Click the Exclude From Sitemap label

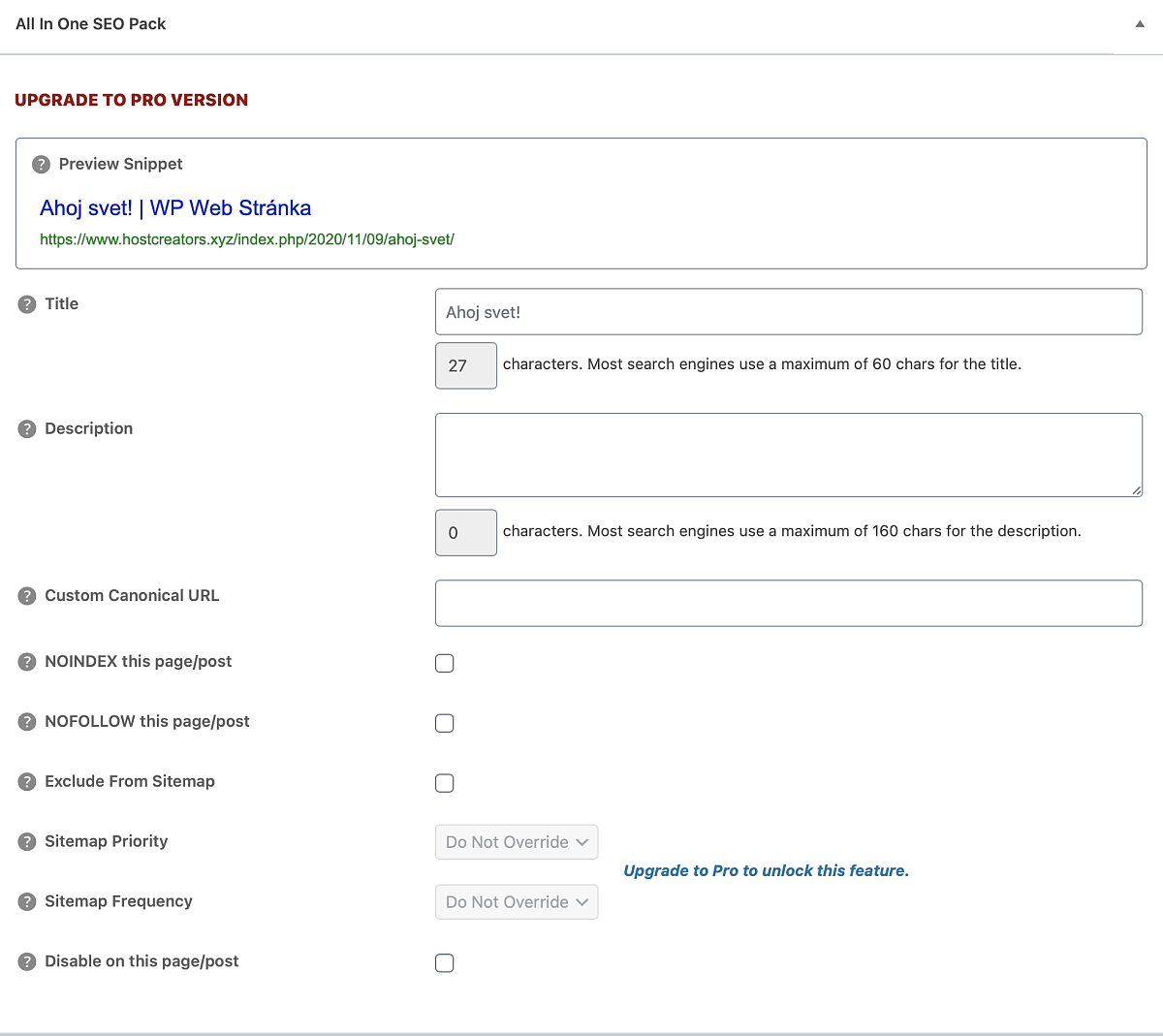pyautogui.click(x=130, y=781)
